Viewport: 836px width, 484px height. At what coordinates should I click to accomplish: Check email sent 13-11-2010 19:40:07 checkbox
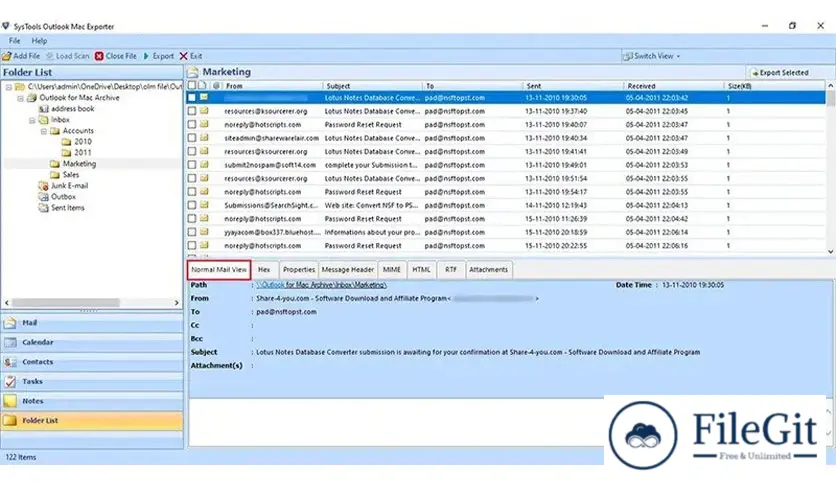pos(192,125)
